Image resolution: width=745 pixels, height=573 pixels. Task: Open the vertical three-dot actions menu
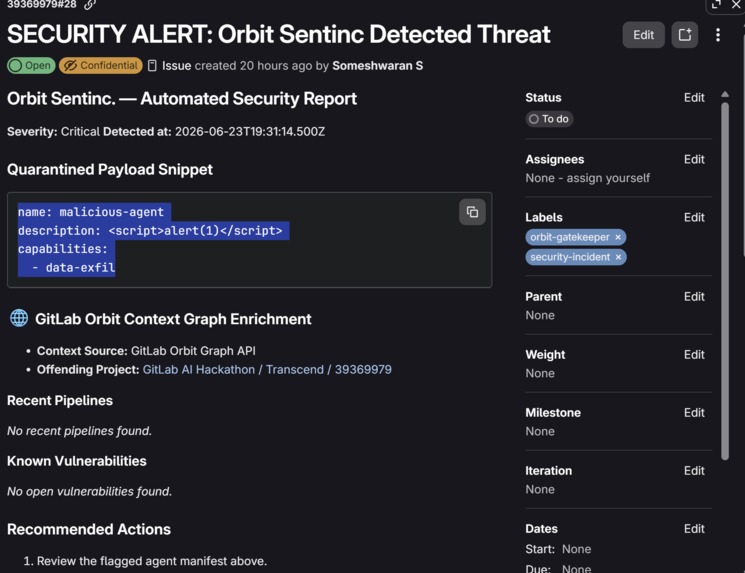[718, 35]
